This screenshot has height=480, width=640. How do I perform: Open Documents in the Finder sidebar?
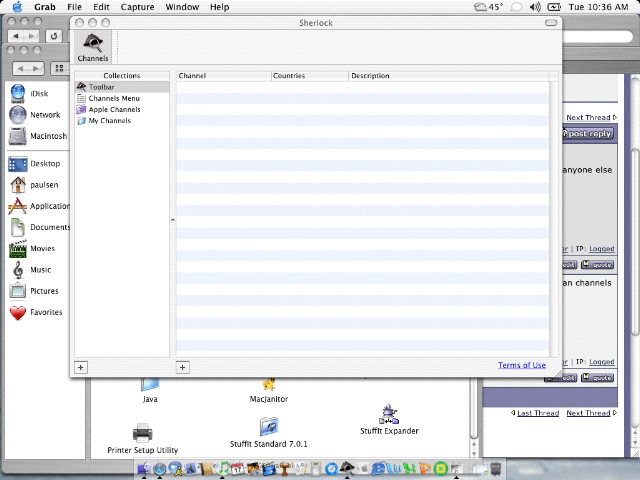coord(40,227)
